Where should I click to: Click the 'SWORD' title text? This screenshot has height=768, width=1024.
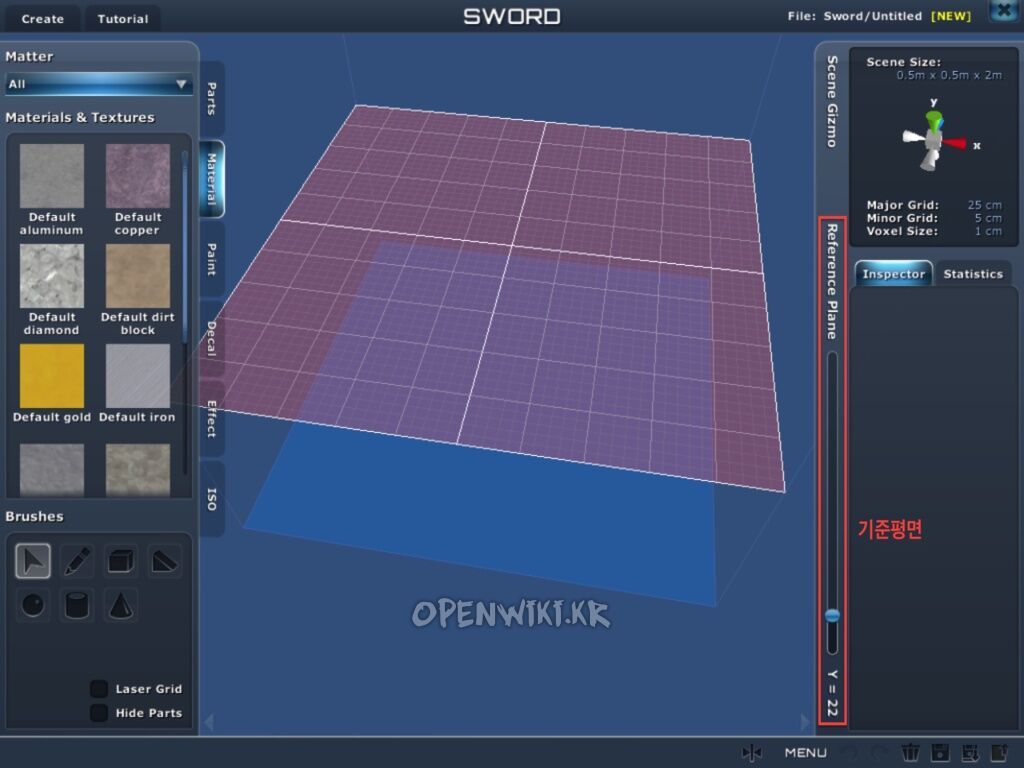pyautogui.click(x=512, y=16)
